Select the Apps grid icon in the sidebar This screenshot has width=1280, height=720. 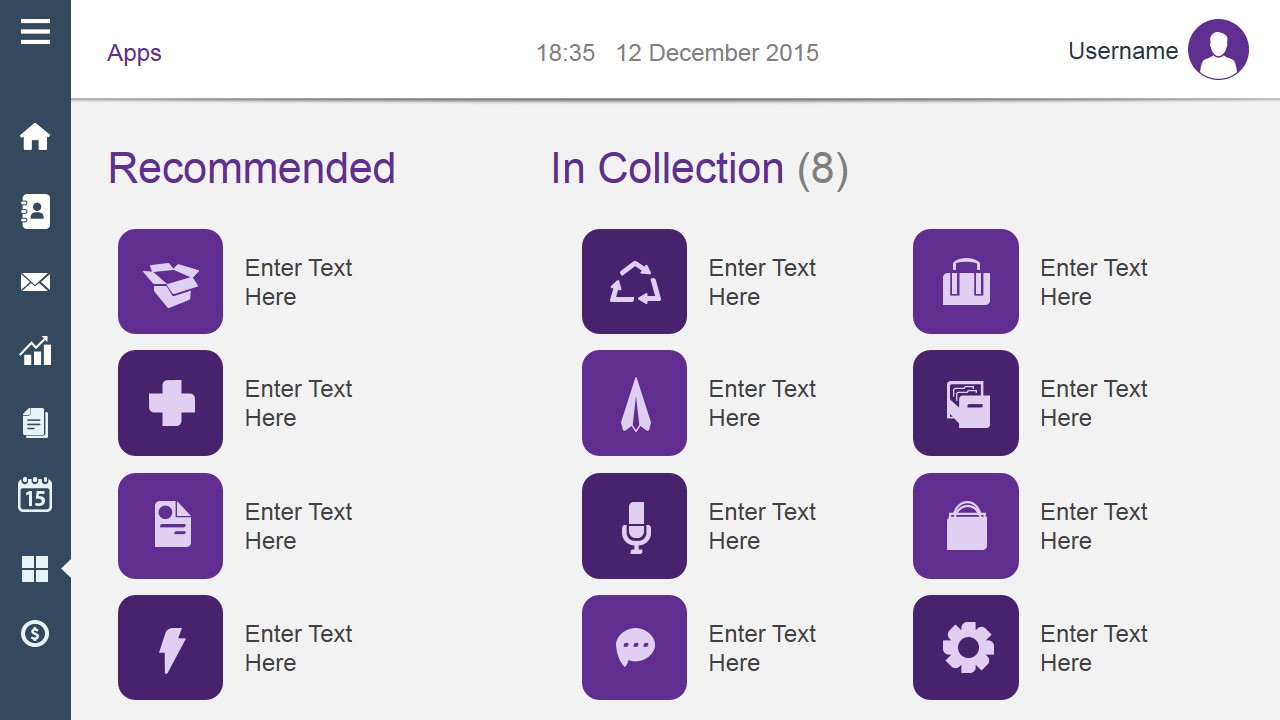pos(35,569)
